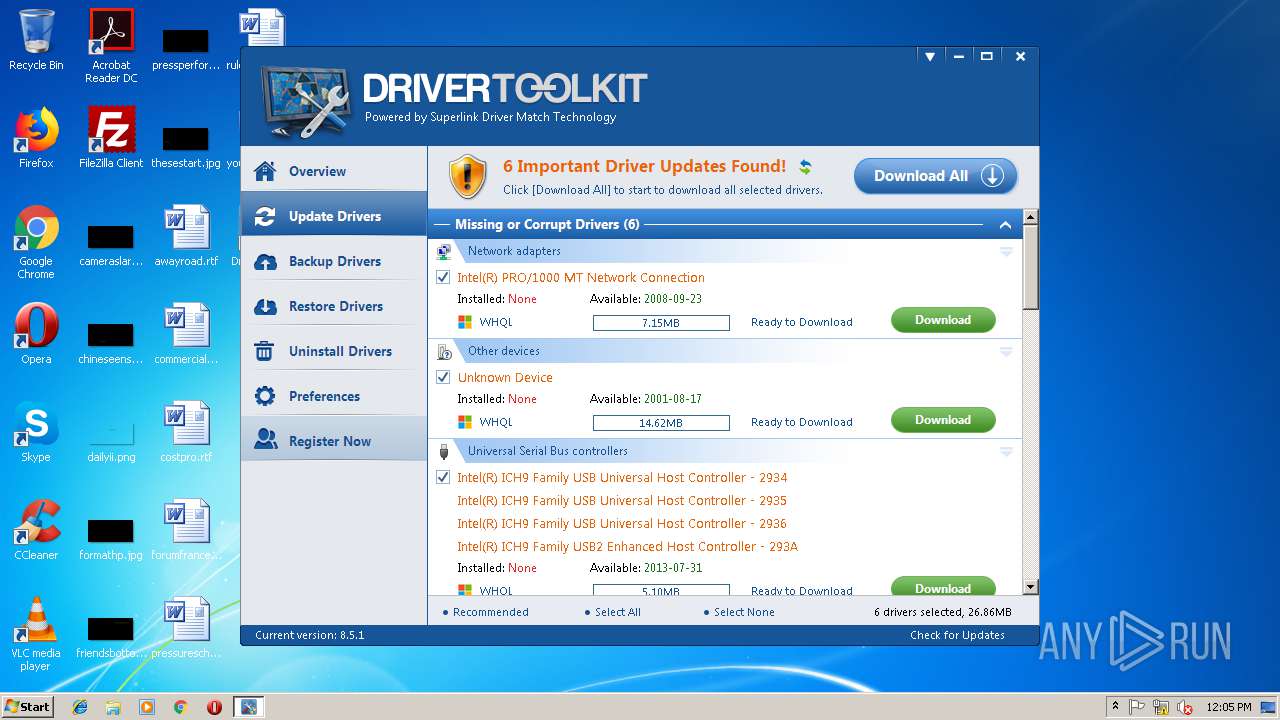This screenshot has width=1280, height=720.
Task: Click the Driver Toolkit logo image
Action: click(x=306, y=103)
